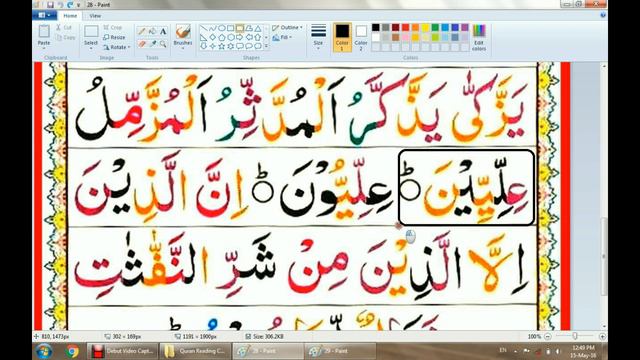This screenshot has width=640, height=360.
Task: Expand the Select dropdown arrow
Action: 91,48
